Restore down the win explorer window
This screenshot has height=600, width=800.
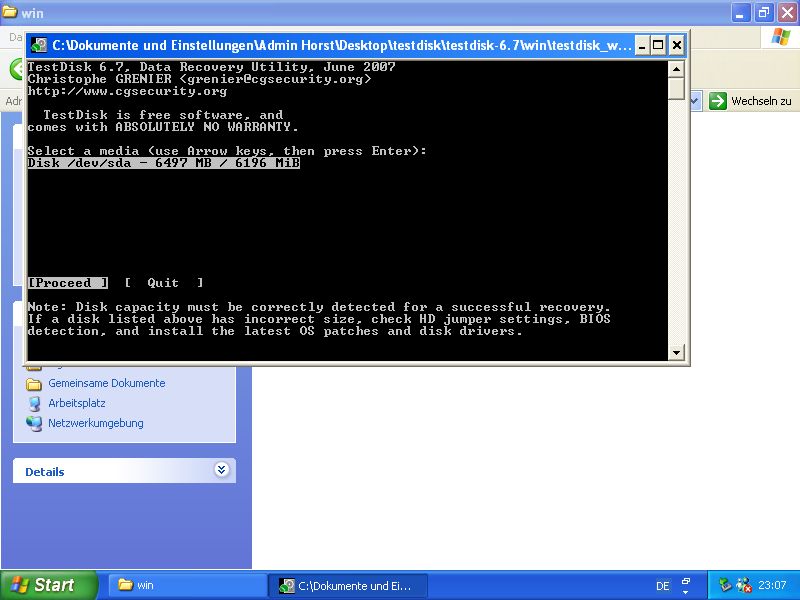click(x=764, y=13)
